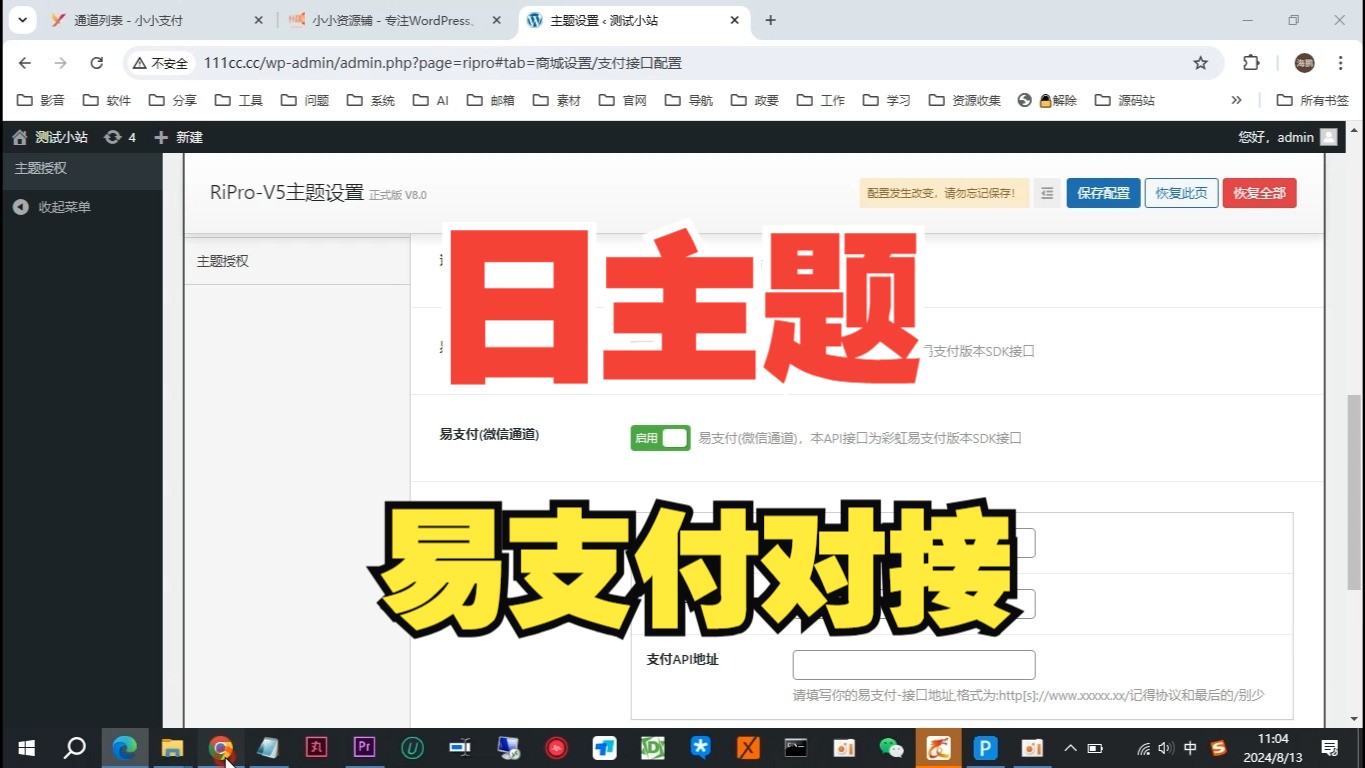
Task: Collapse the sidebar via 收起菜单
Action: [x=62, y=207]
